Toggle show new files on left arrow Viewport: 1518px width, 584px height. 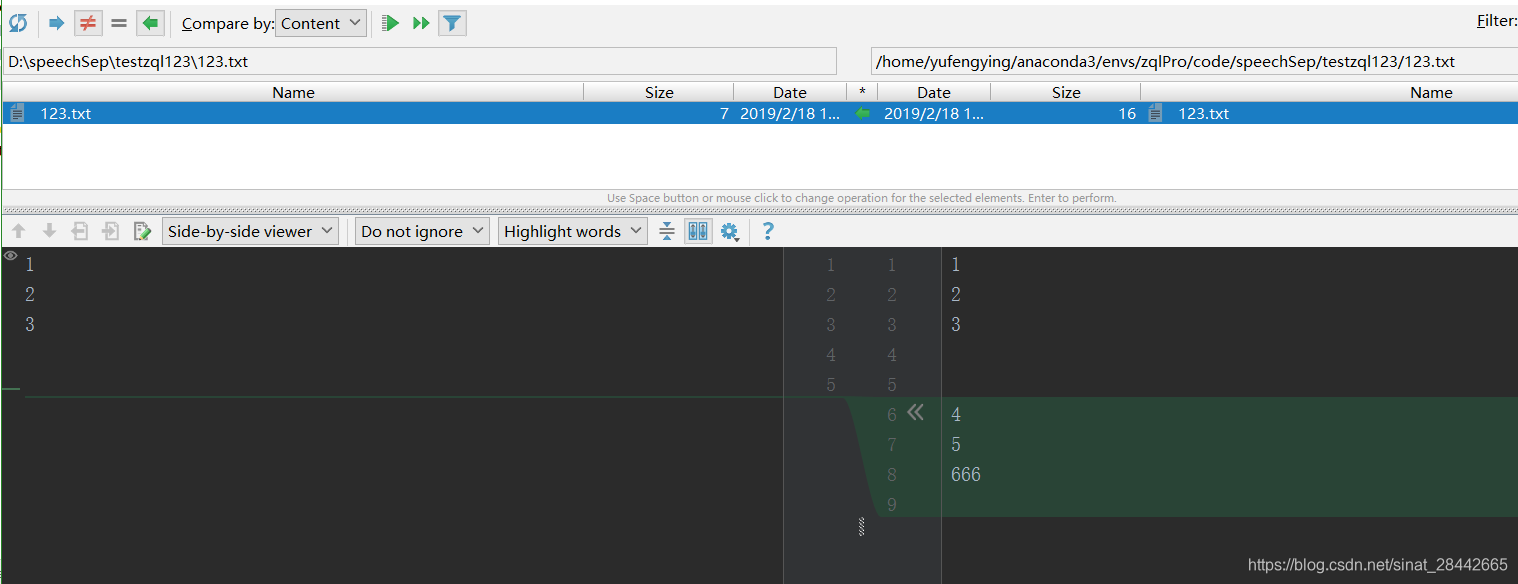57,23
